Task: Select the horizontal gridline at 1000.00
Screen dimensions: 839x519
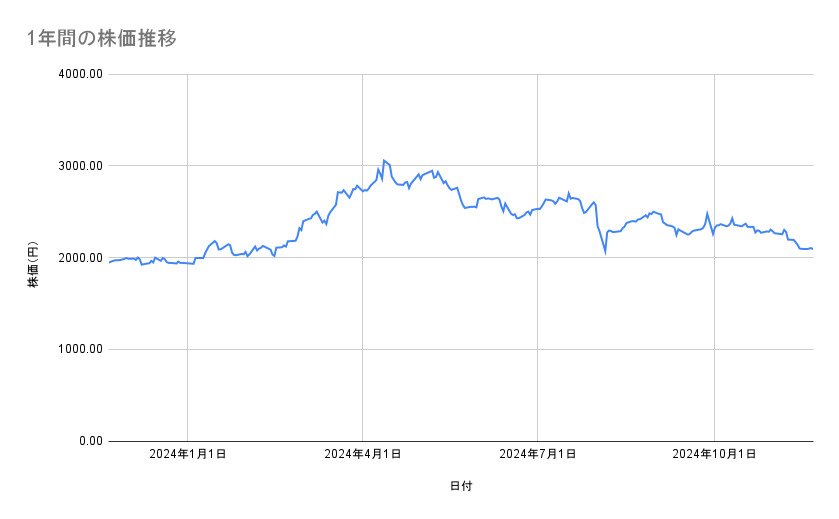Action: [x=460, y=349]
